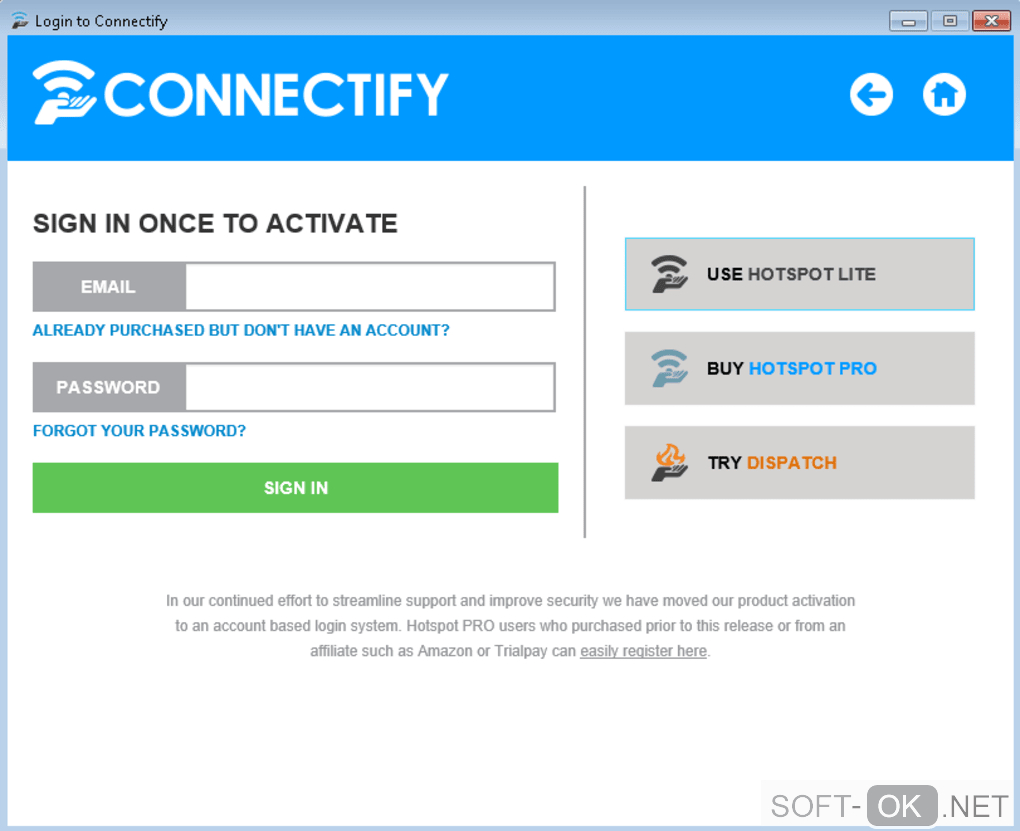
Task: Click the green Sign In button
Action: [295, 487]
